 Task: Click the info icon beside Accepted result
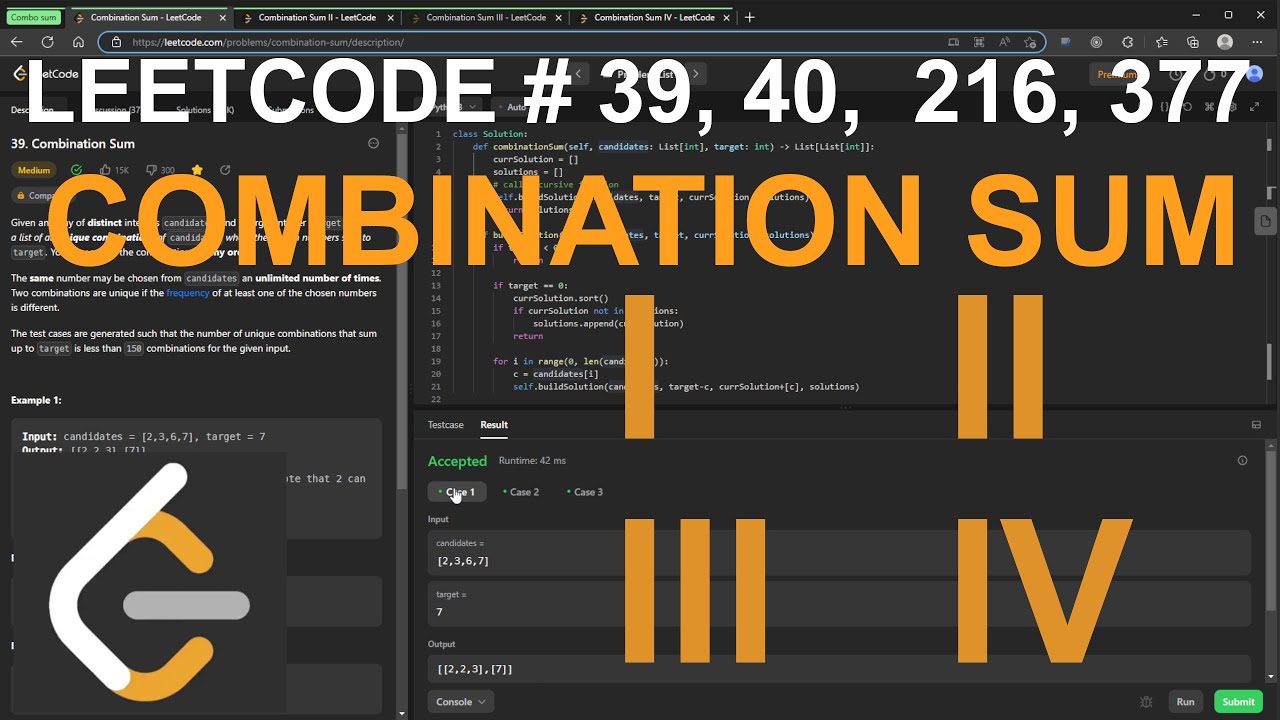point(1242,461)
